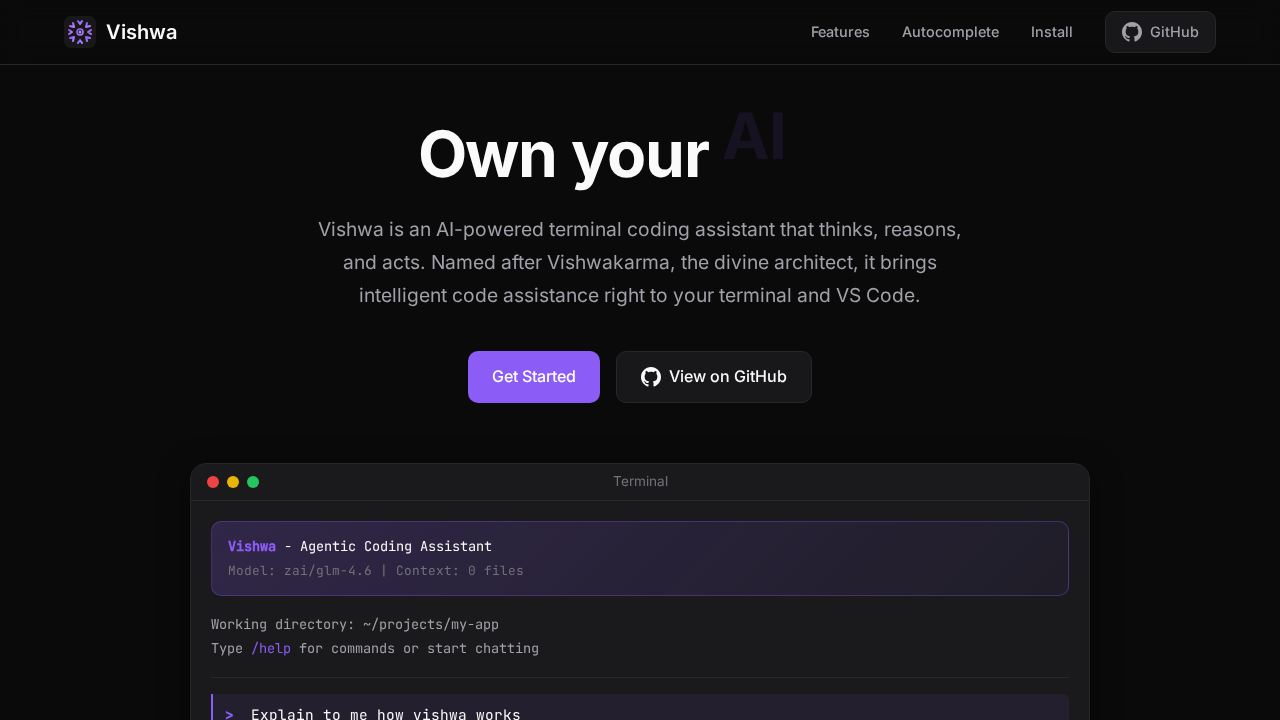Click the yellow traffic light dot on the terminal

(233, 481)
